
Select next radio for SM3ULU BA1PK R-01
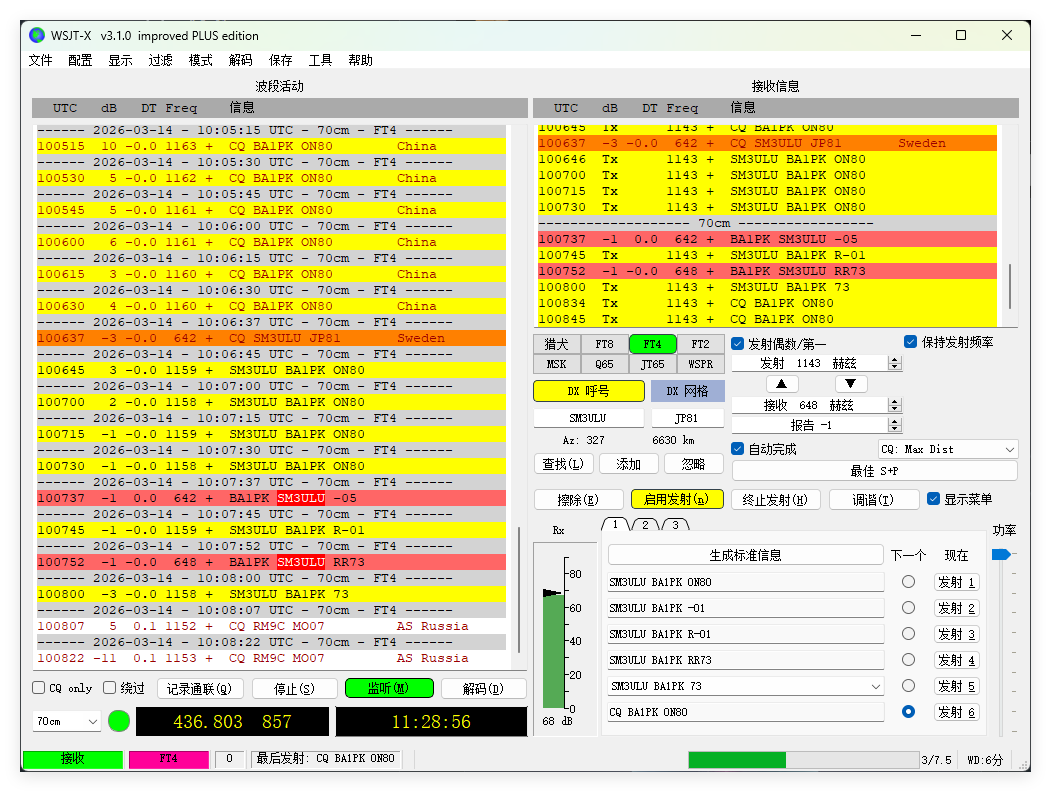908,634
